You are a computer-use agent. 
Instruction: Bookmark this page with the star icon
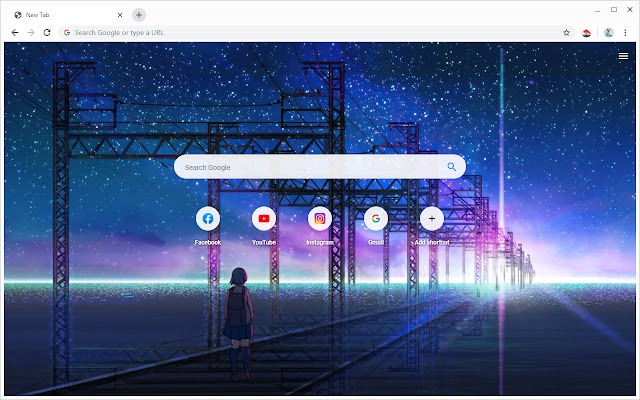(566, 33)
